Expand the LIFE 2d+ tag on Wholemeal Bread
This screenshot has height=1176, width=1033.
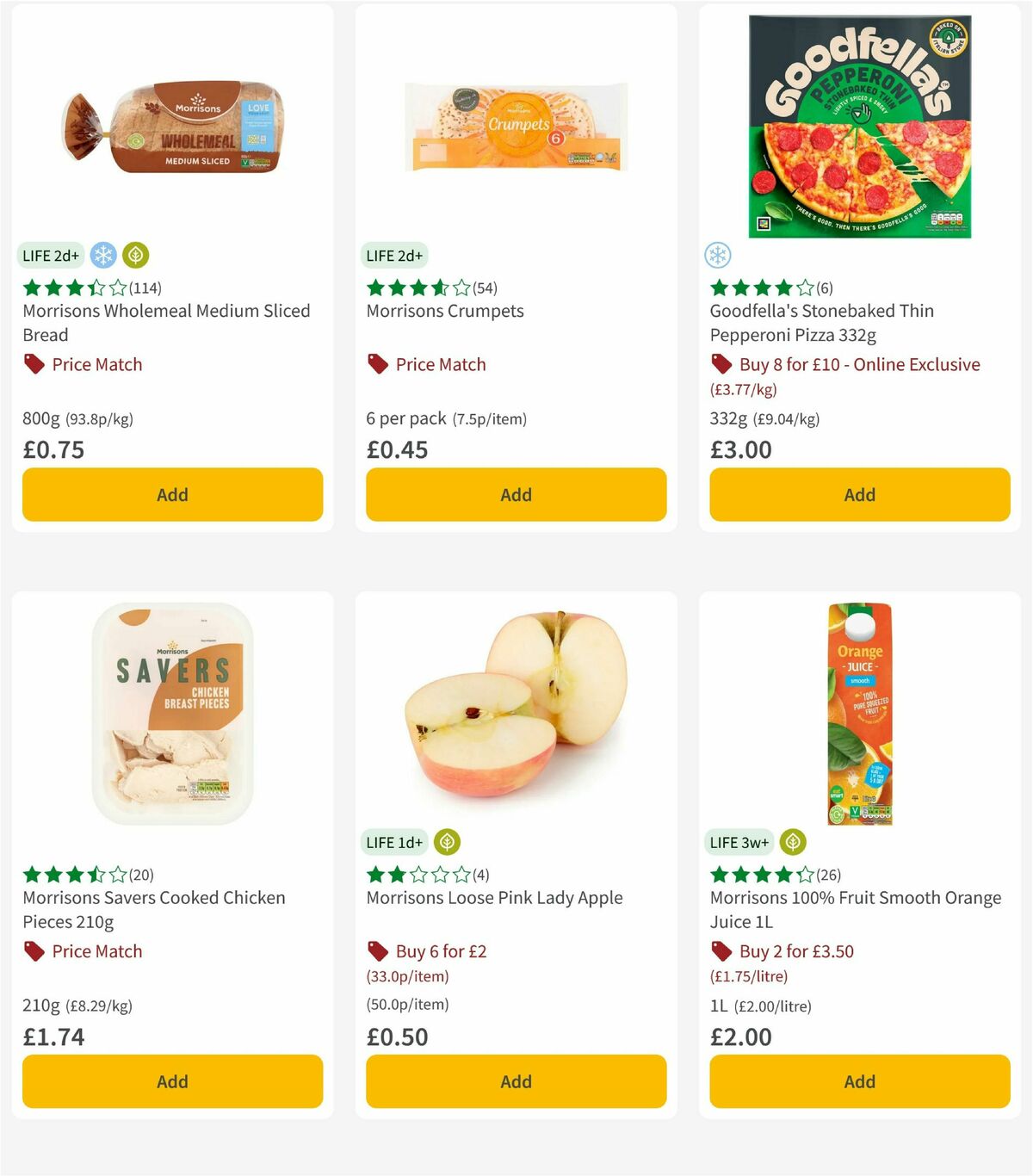pos(50,255)
